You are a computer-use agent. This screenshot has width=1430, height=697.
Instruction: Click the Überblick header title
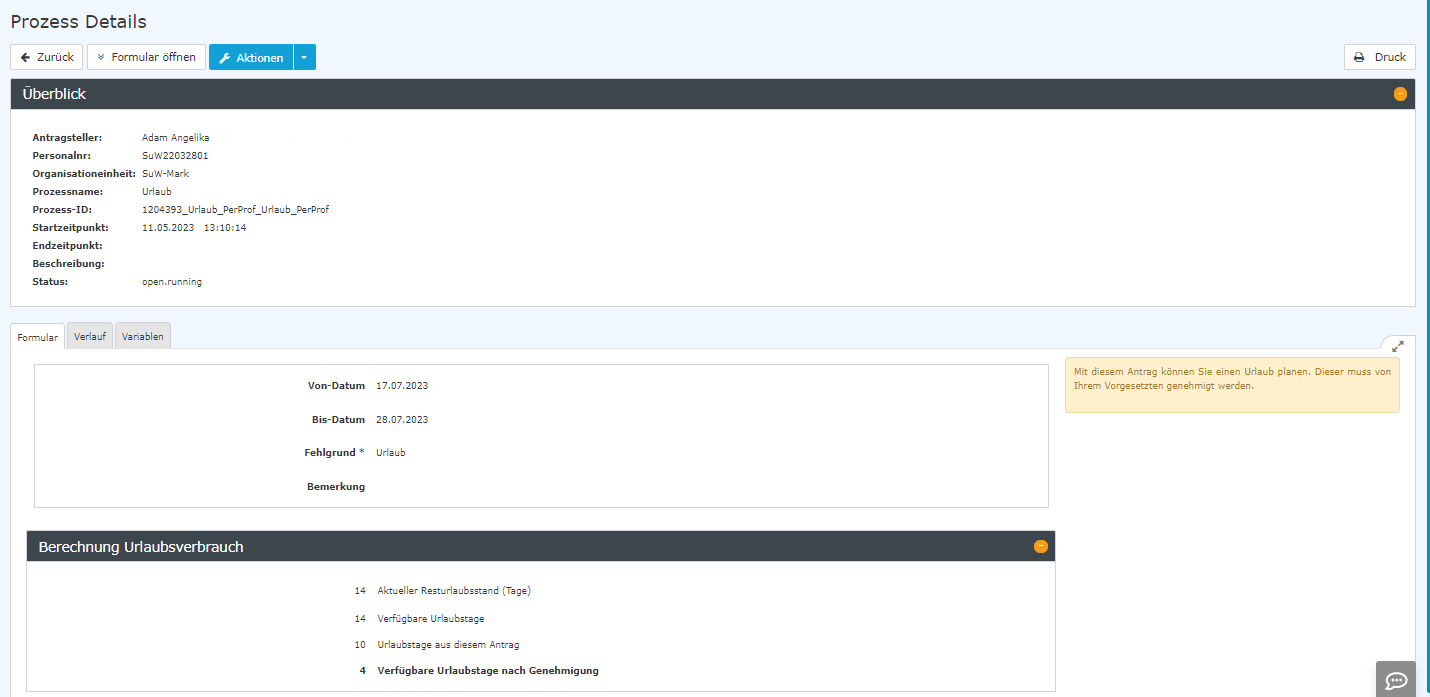54,94
